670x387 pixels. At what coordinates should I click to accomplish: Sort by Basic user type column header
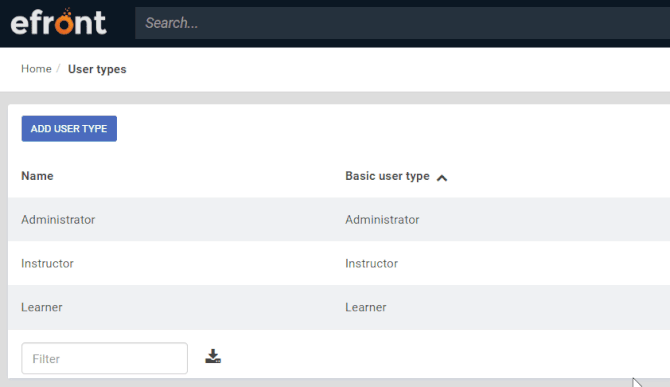[387, 176]
